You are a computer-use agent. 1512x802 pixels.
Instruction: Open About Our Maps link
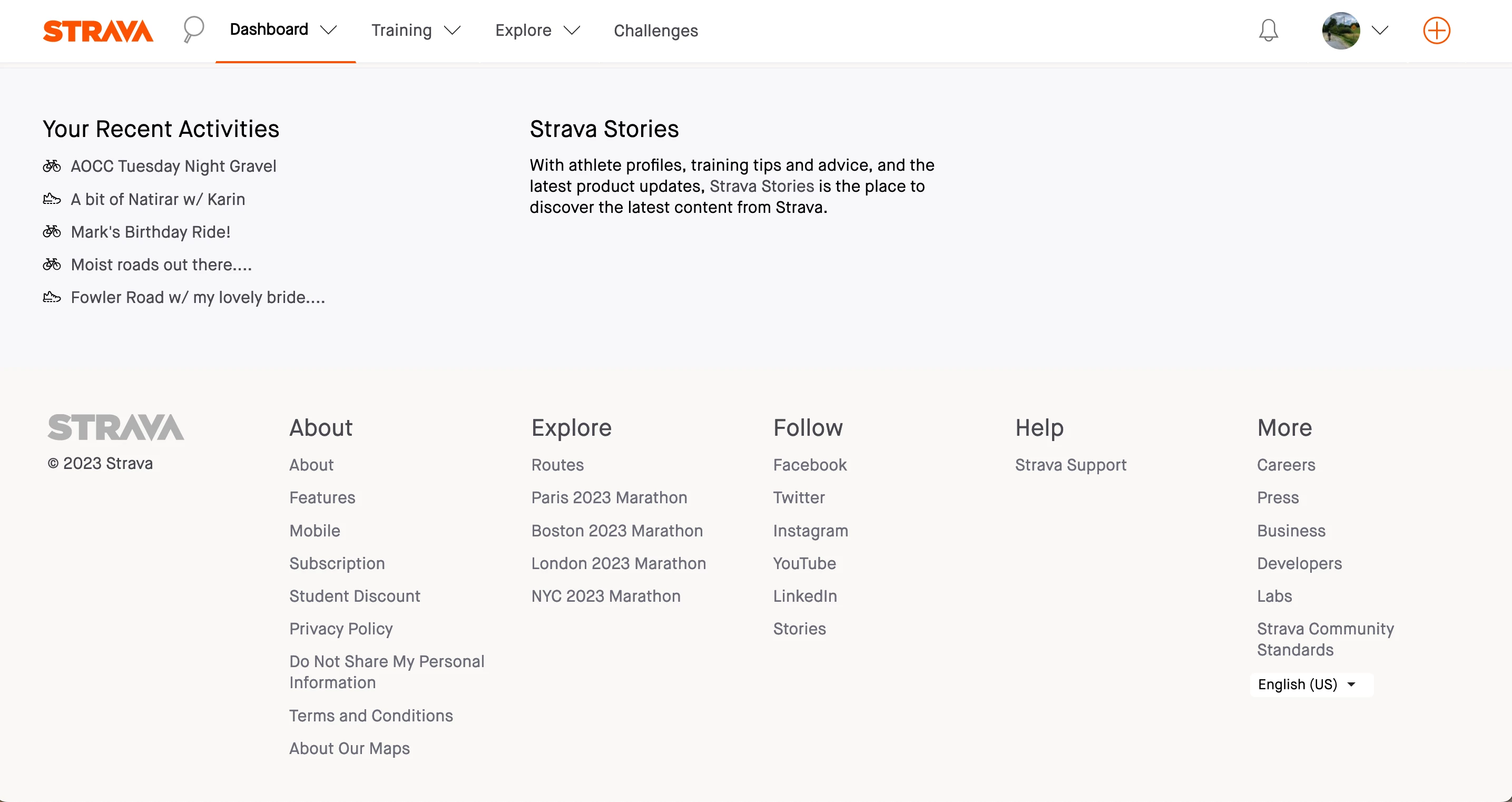pyautogui.click(x=349, y=749)
